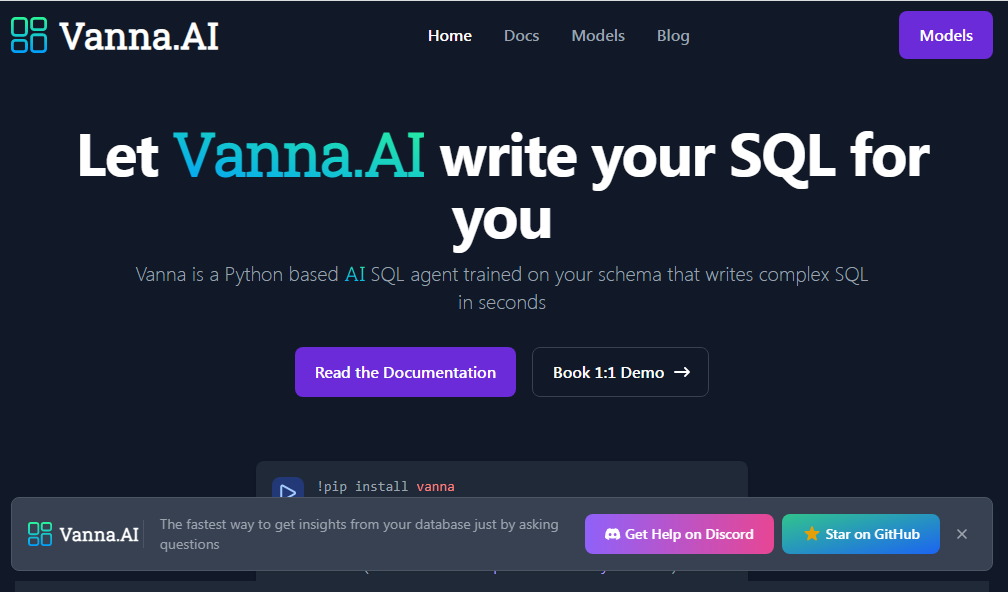Open the Blog nav link
1008x592 pixels.
coord(673,36)
